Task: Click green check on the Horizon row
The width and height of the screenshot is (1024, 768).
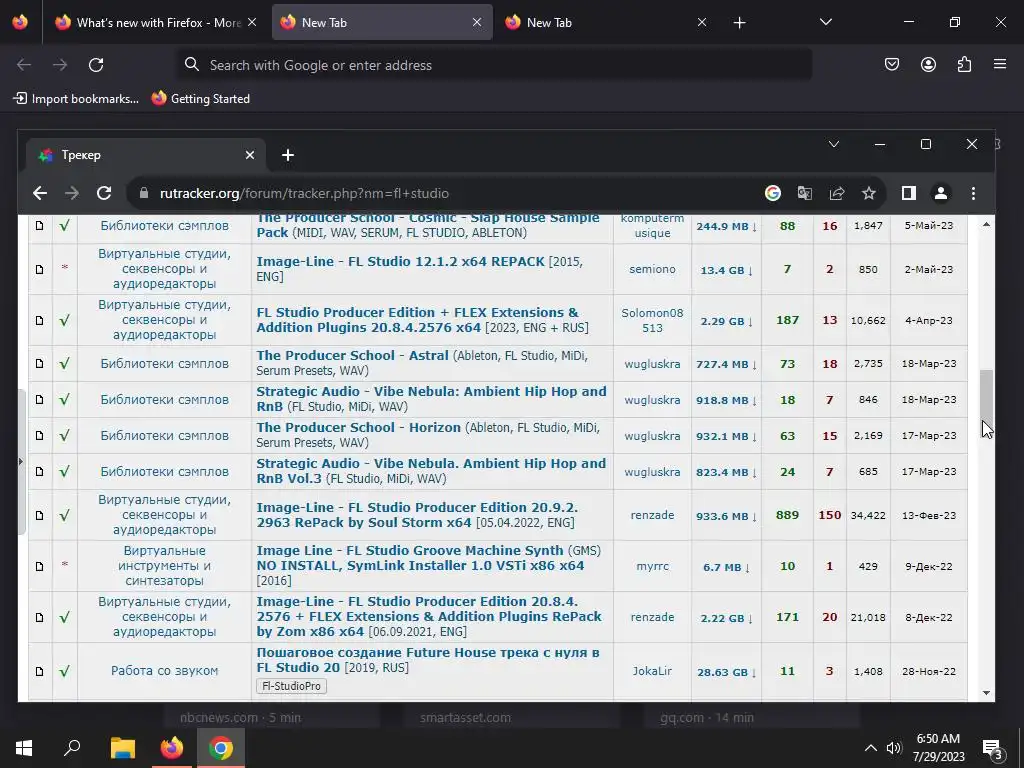Action: point(64,436)
